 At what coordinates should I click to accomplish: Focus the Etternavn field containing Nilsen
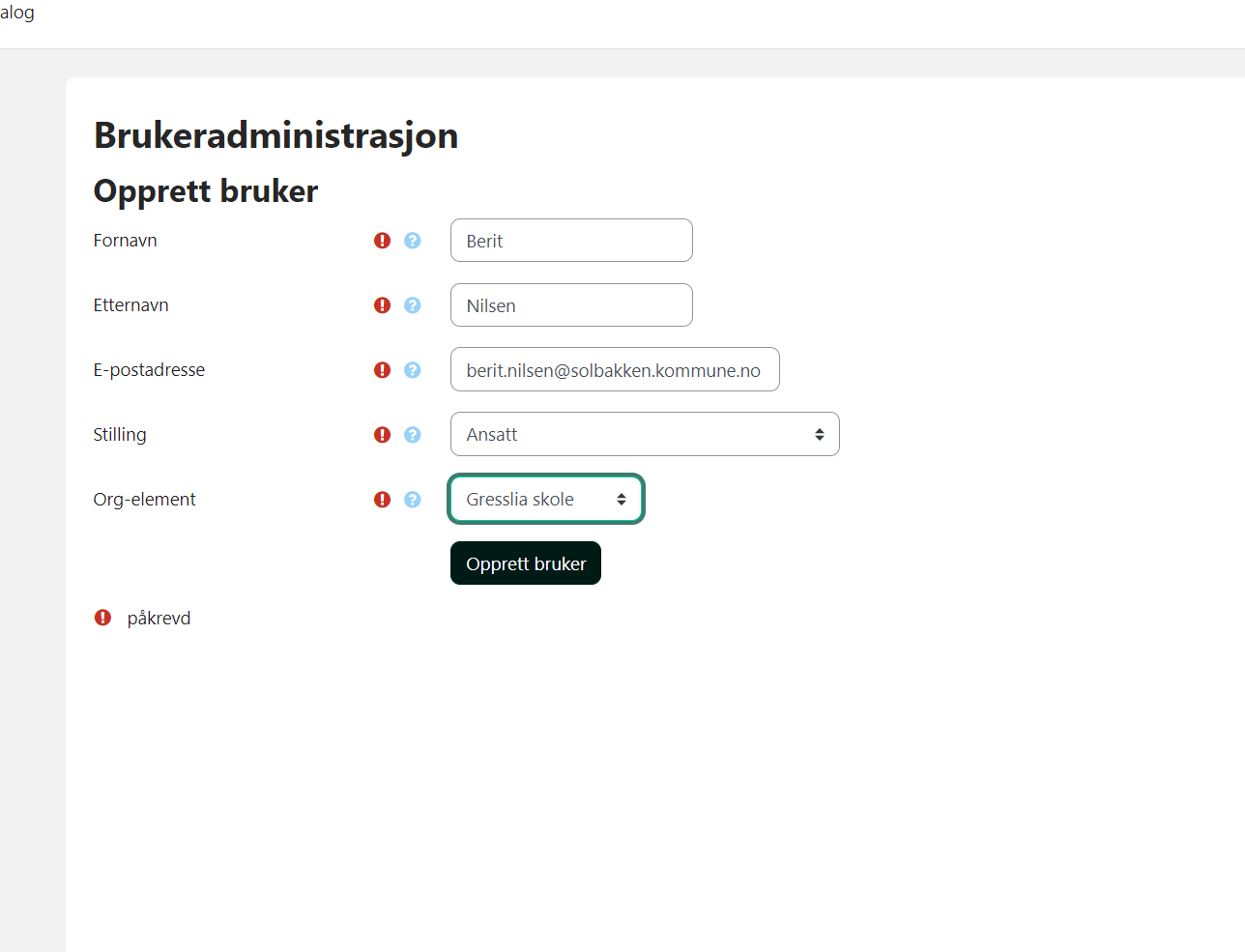571,305
